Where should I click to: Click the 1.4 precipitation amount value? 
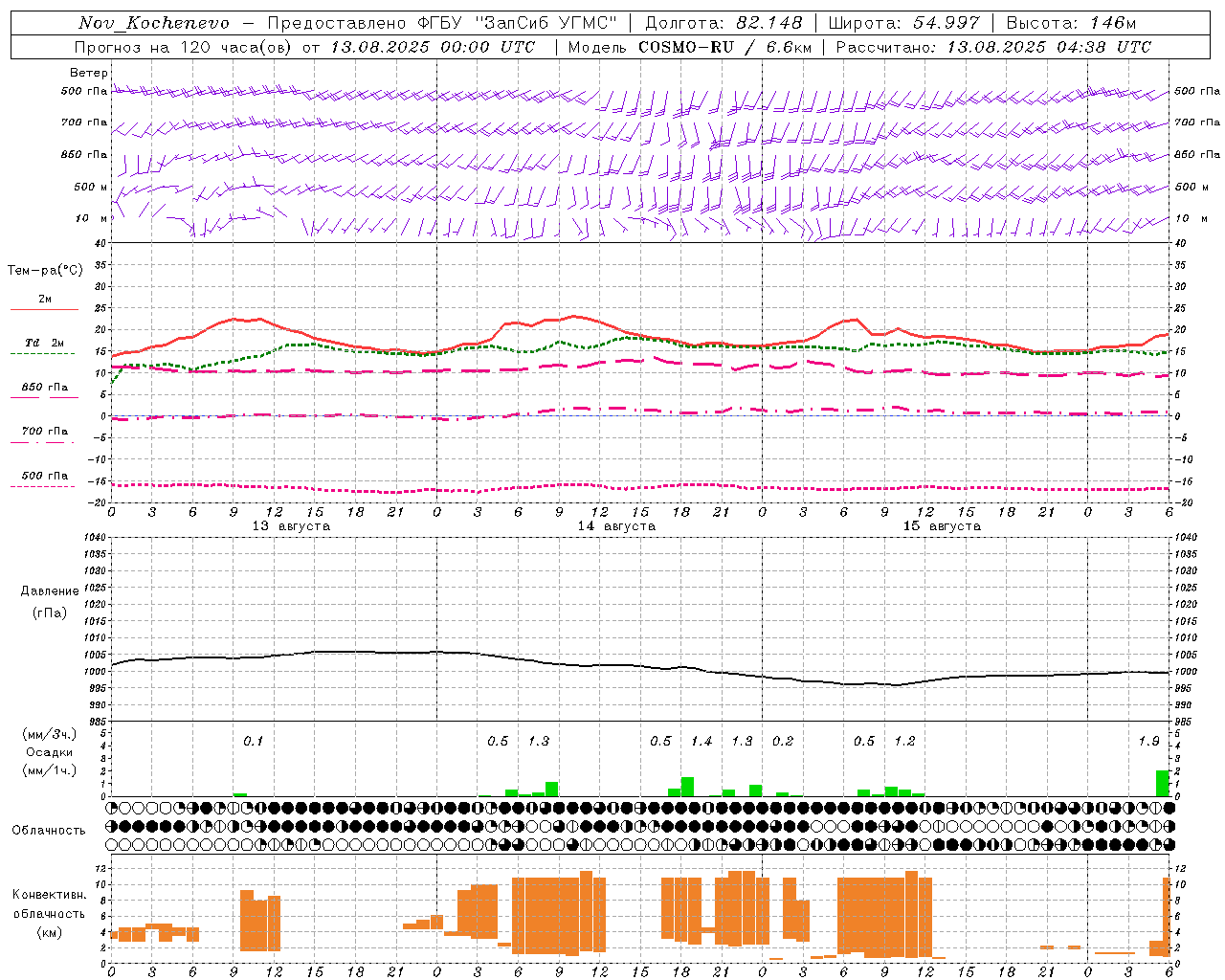pos(702,741)
